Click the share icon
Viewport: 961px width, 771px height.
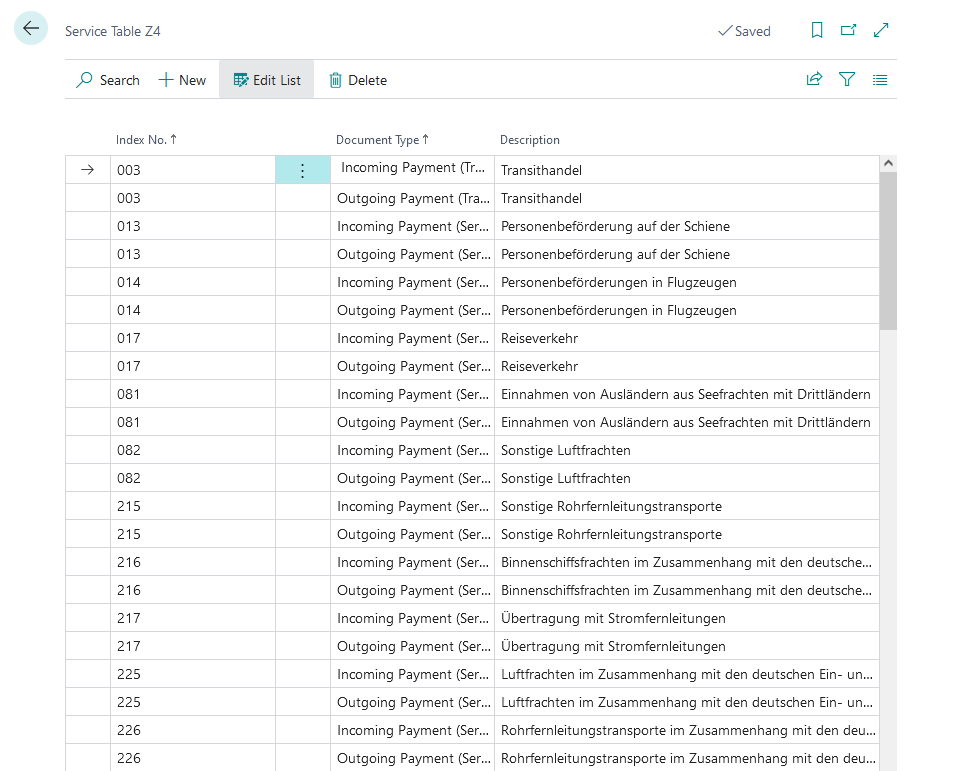(x=814, y=80)
